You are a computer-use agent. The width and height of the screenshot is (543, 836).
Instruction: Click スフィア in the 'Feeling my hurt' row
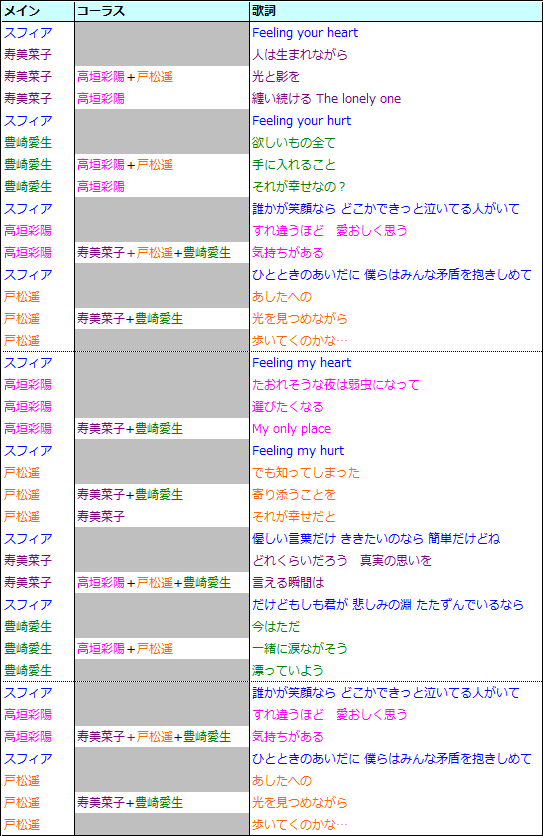(28, 451)
